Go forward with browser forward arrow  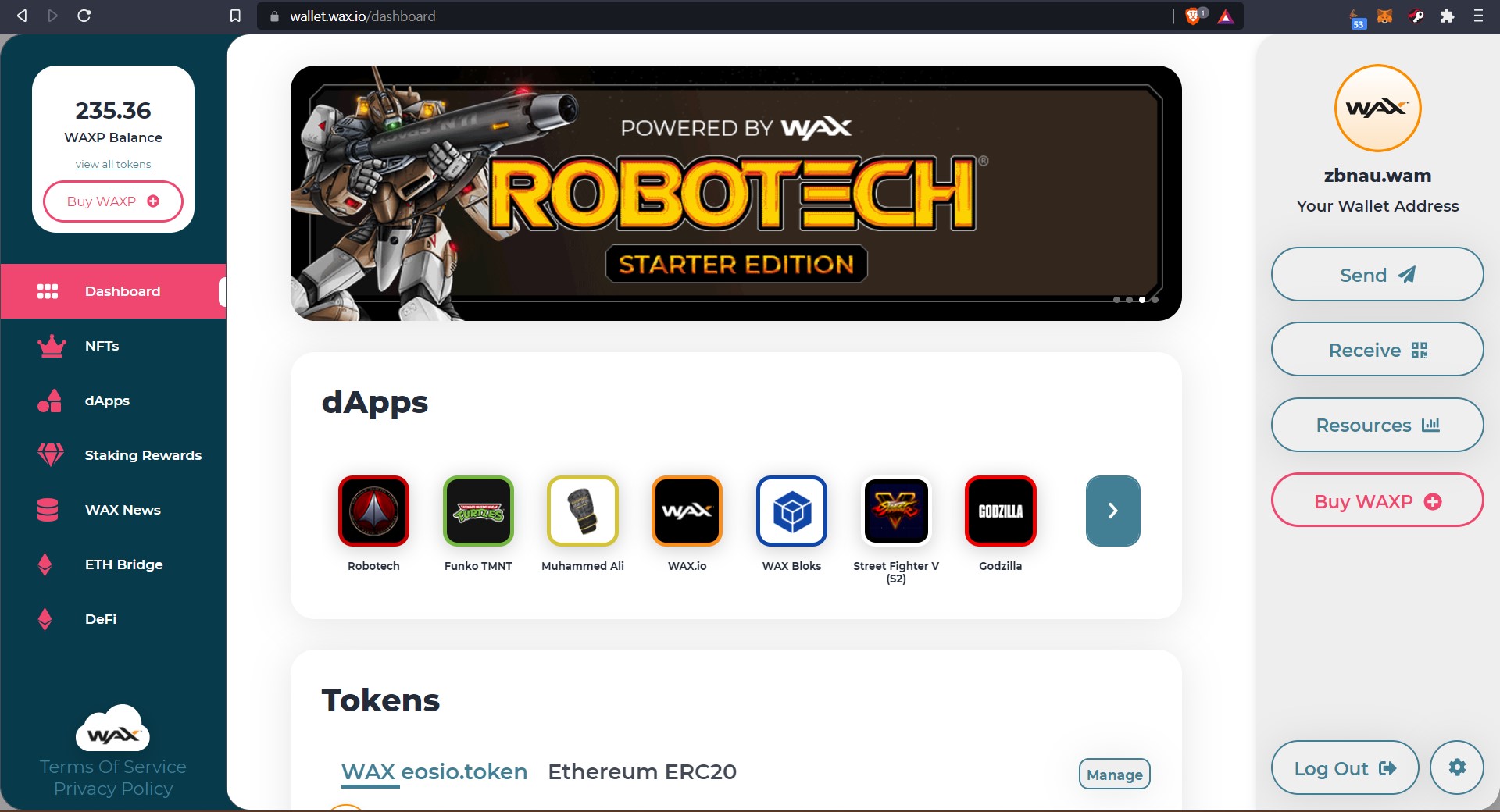(53, 16)
